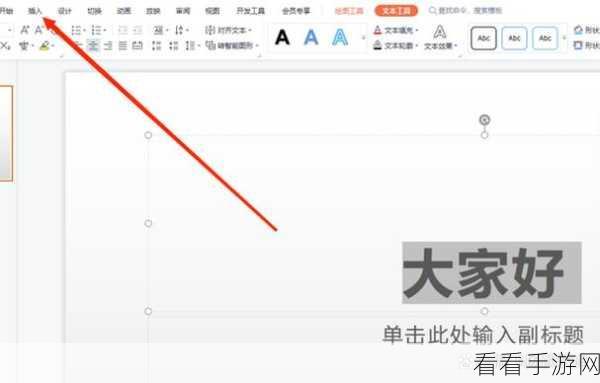Expand the WordArt styles gallery
This screenshot has height=383, width=600.
(x=363, y=38)
